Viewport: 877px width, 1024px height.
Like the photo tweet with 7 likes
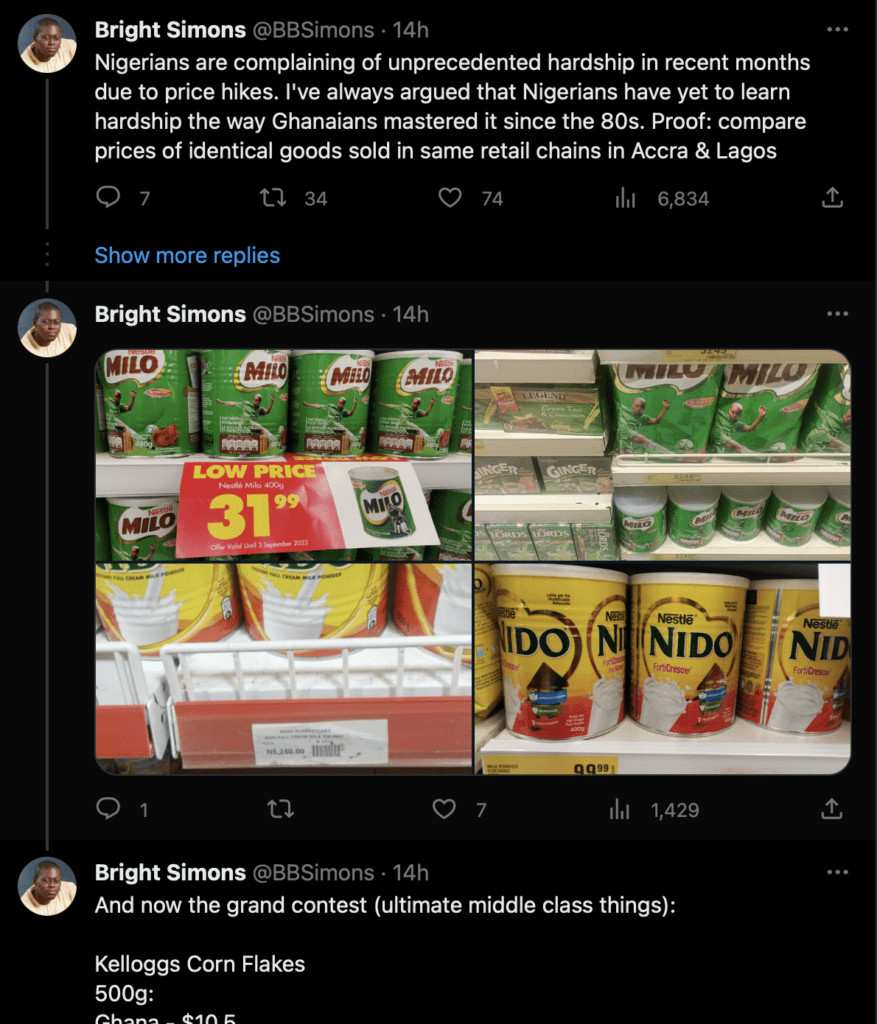pos(444,809)
